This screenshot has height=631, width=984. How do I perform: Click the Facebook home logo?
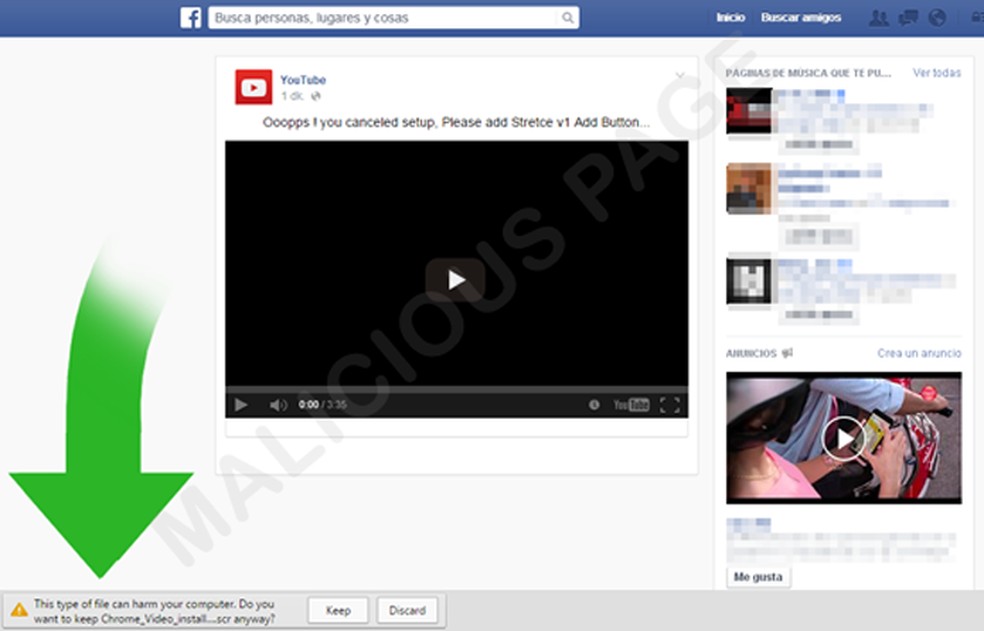[190, 17]
